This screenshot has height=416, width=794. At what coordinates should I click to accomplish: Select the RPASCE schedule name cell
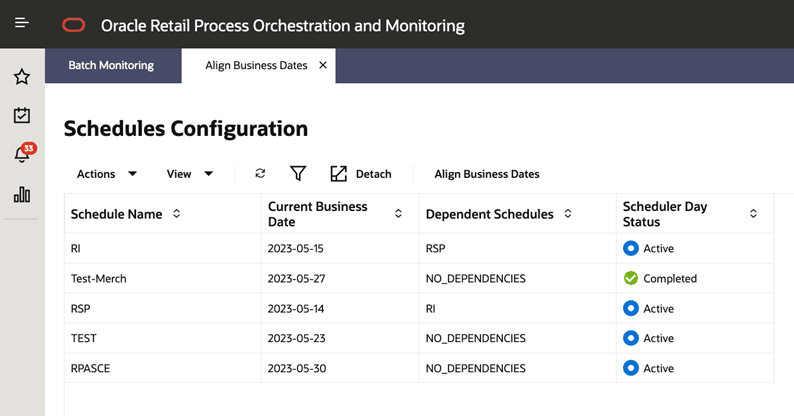point(163,368)
